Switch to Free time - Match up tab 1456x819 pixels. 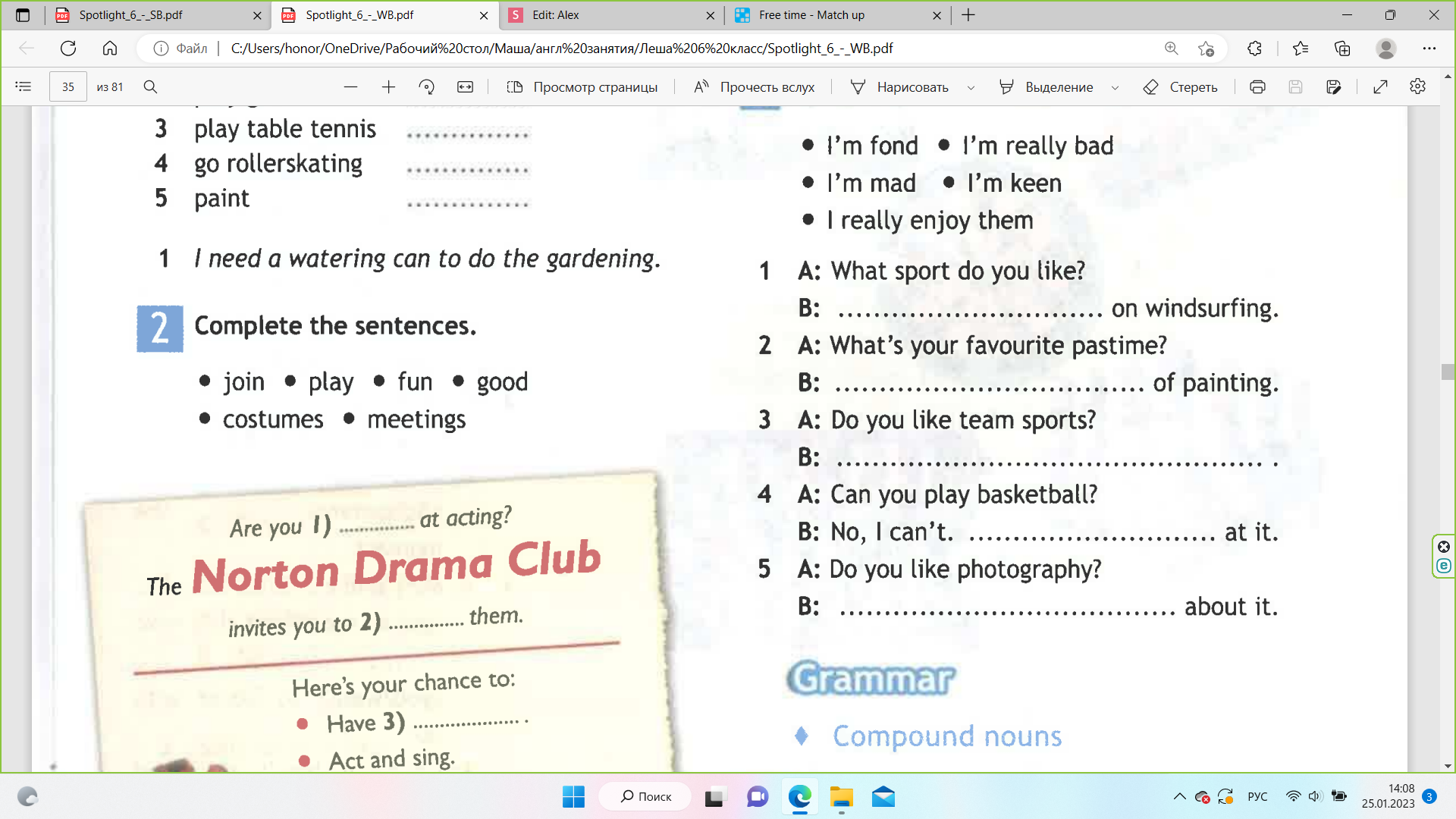pyautogui.click(x=811, y=15)
